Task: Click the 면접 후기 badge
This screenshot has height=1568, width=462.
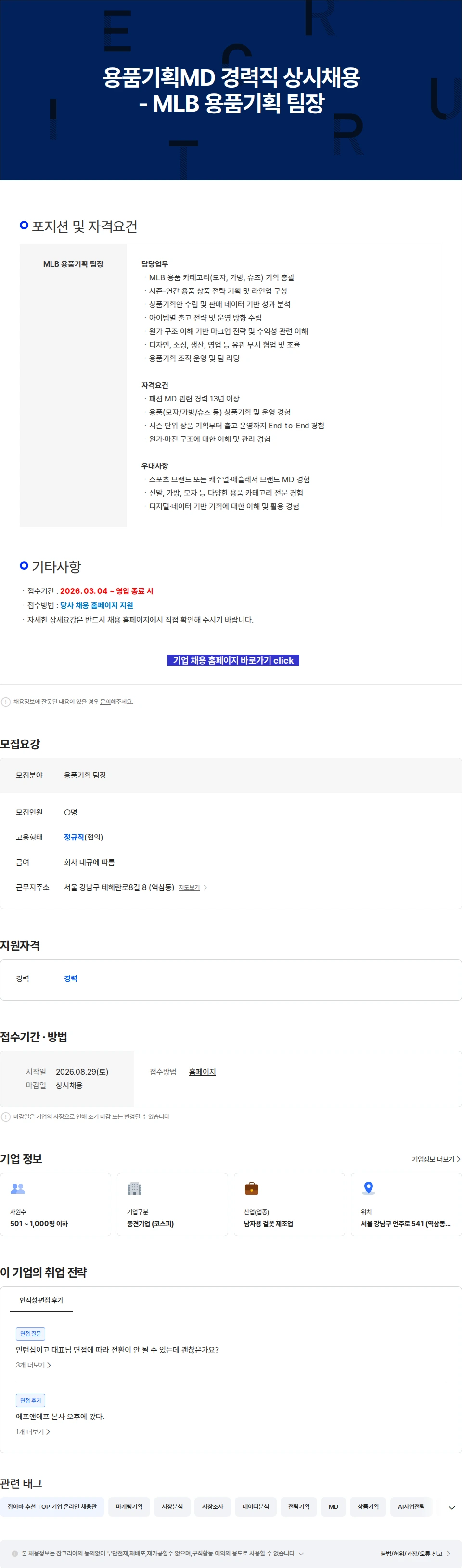Action: tap(30, 1400)
